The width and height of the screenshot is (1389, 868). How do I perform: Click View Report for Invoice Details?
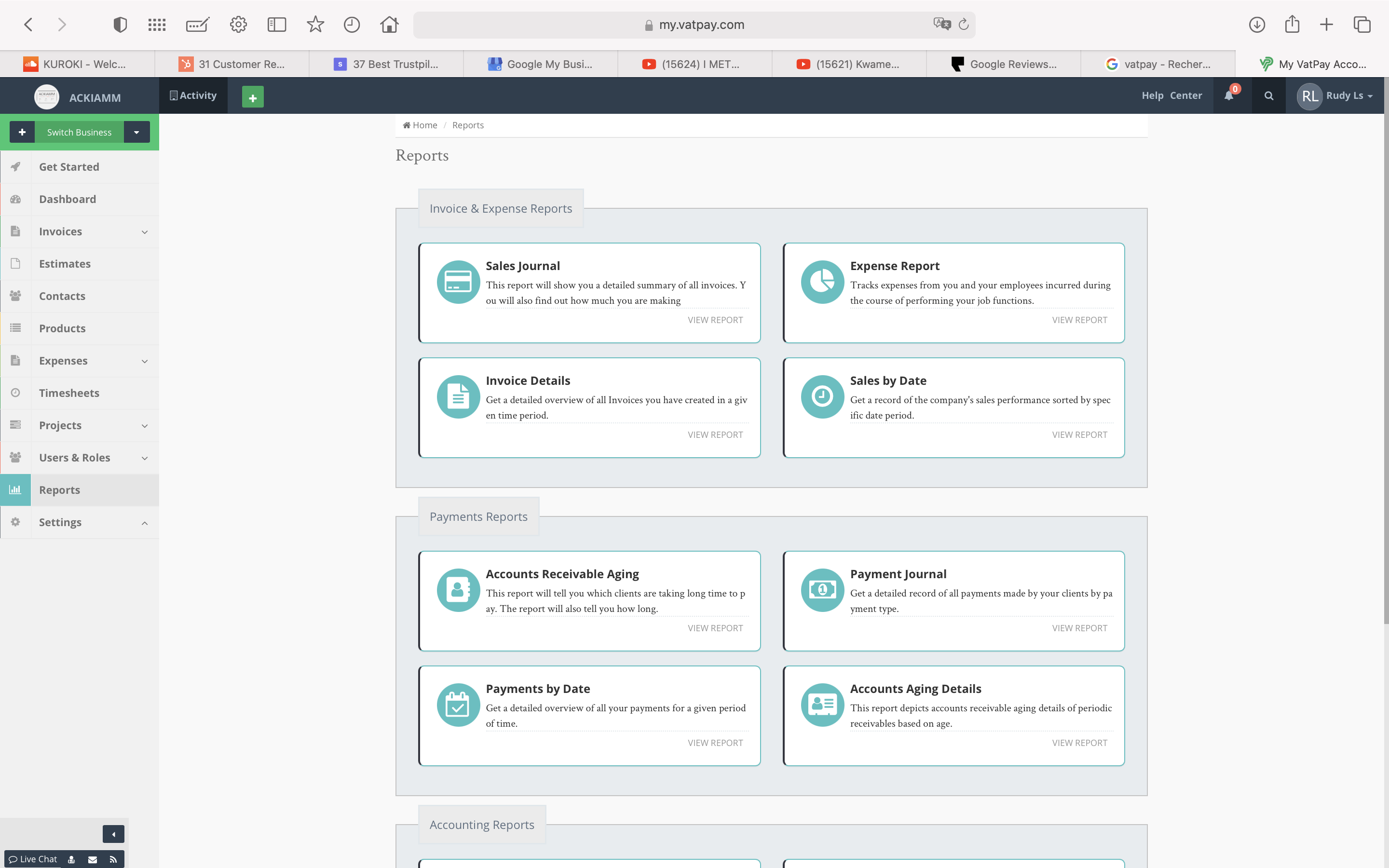tap(715, 434)
